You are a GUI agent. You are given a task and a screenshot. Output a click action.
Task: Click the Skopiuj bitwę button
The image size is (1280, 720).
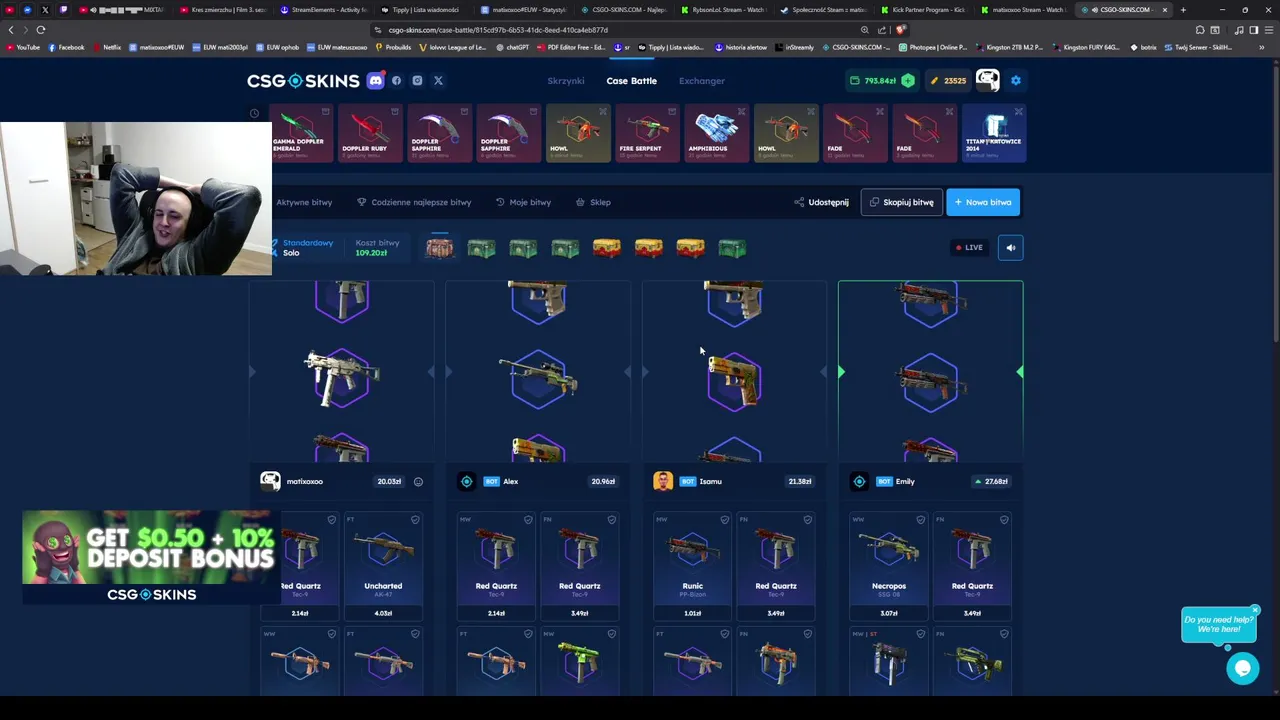pos(901,202)
